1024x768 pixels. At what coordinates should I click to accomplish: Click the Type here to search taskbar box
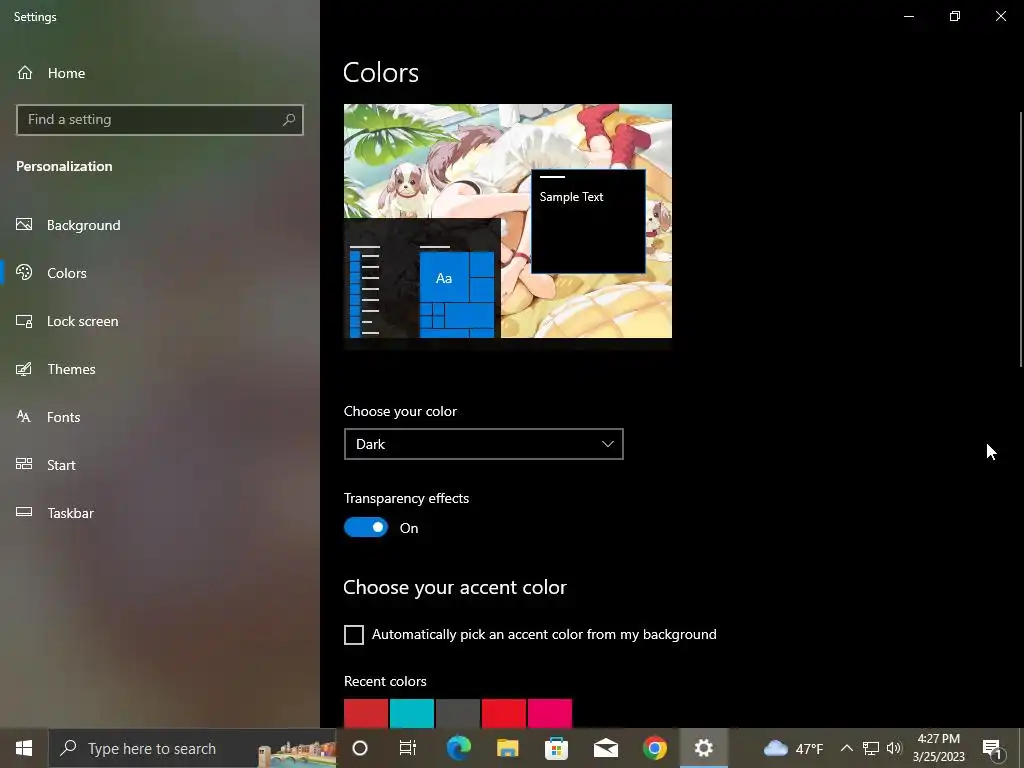[193, 748]
